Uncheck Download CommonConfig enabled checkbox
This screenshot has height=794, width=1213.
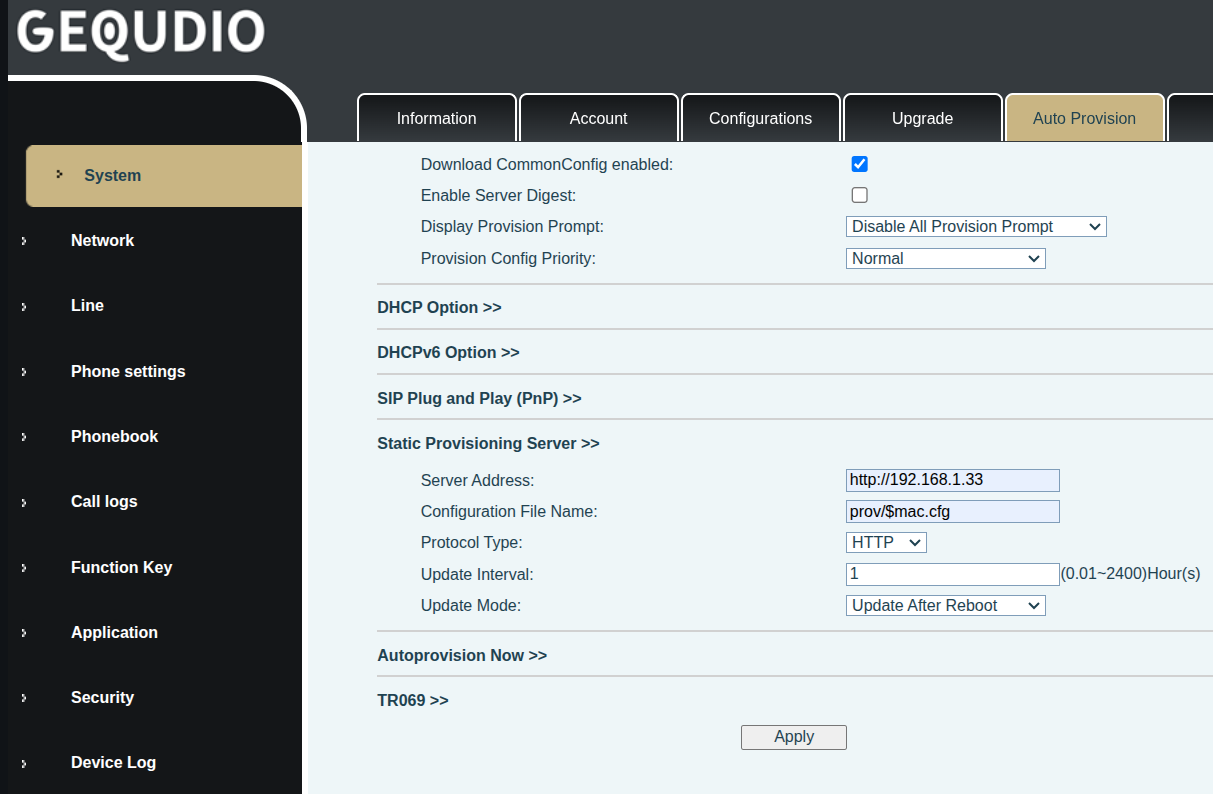859,164
